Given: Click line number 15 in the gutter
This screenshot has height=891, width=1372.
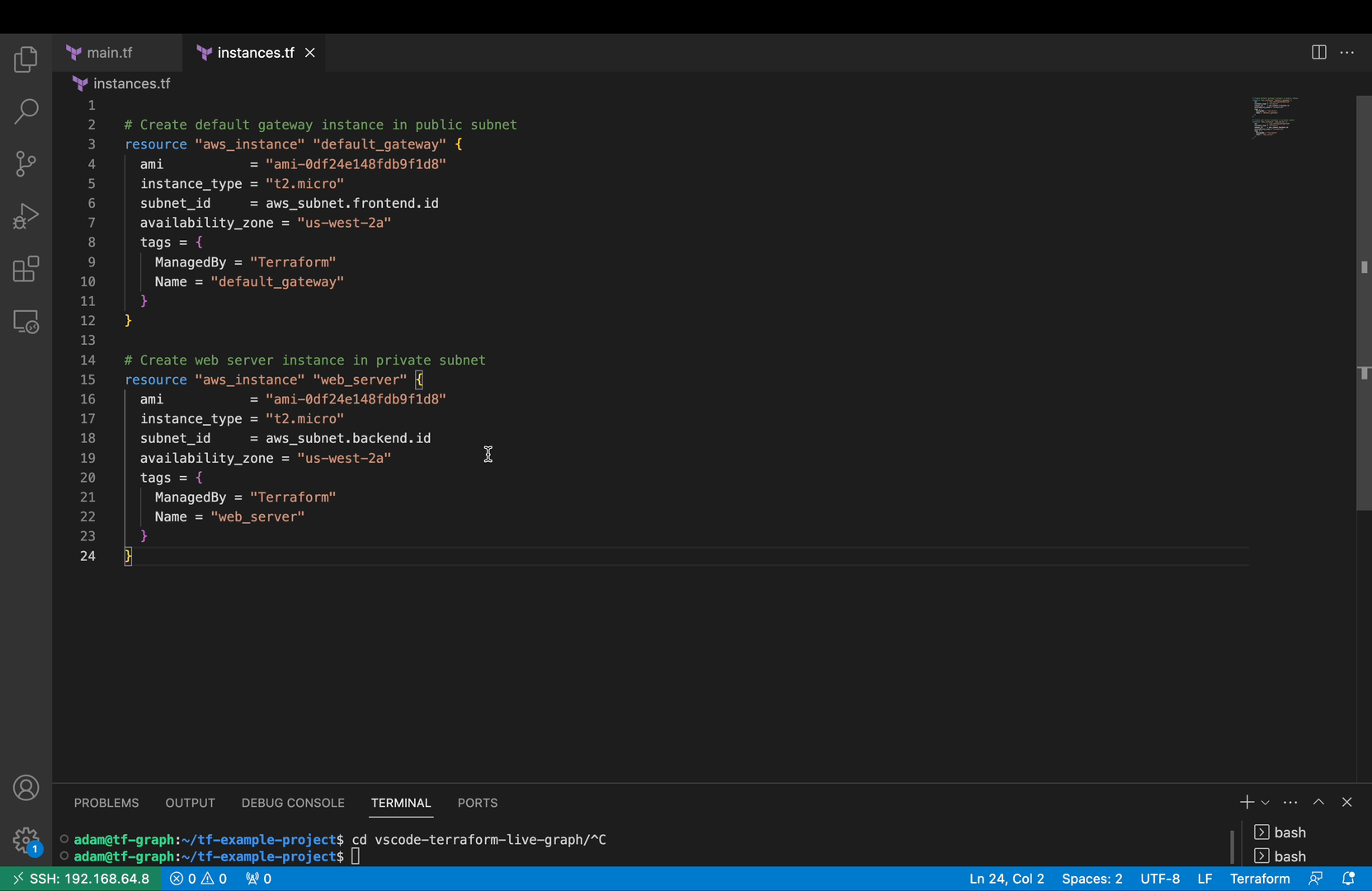Looking at the screenshot, I should click(87, 379).
